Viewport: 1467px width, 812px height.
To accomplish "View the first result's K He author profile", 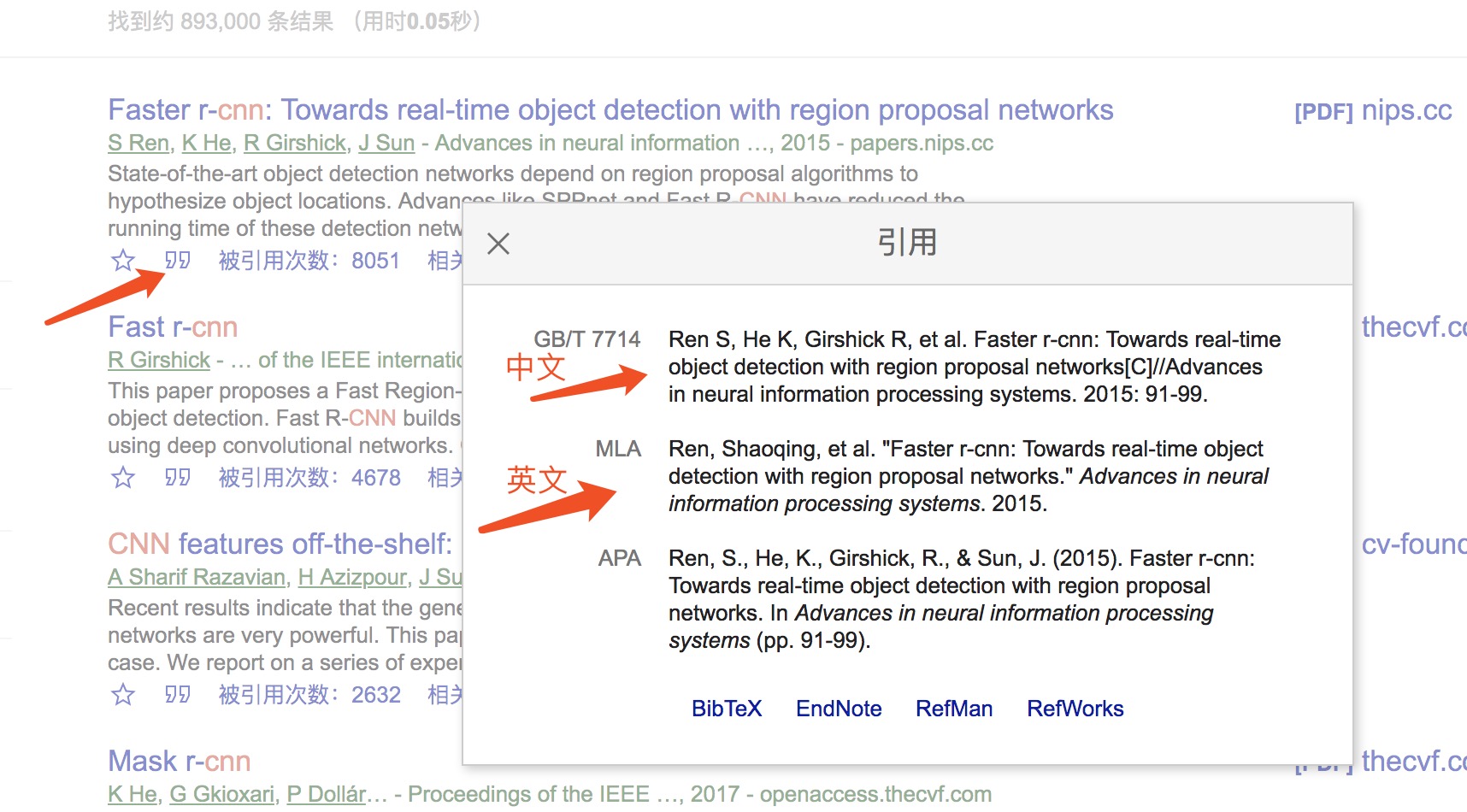I will click(206, 144).
